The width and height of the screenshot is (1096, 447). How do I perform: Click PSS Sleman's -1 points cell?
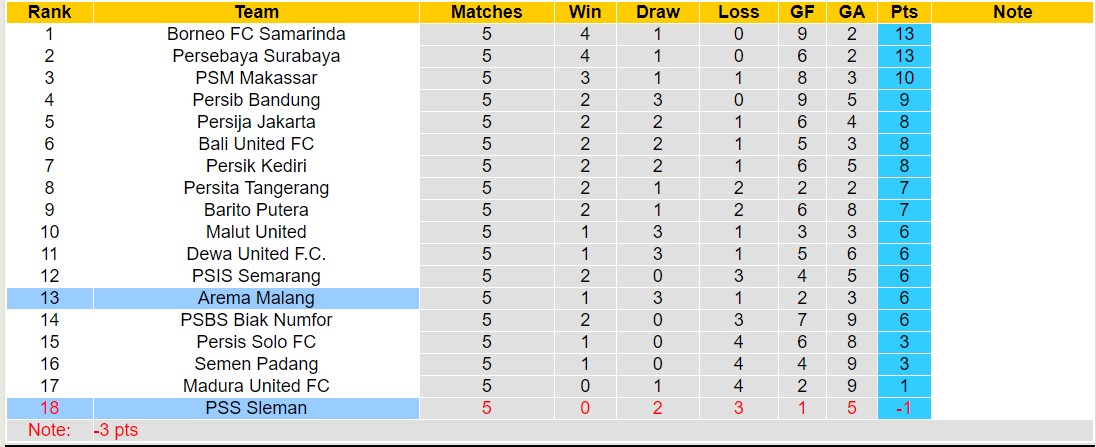click(x=904, y=408)
